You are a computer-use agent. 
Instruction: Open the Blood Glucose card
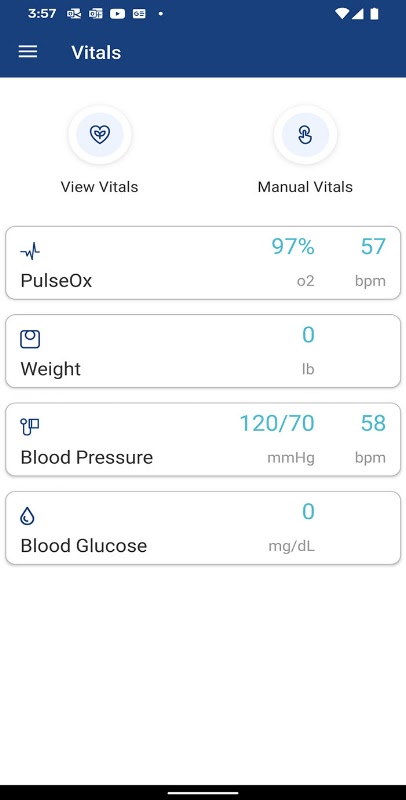203,528
